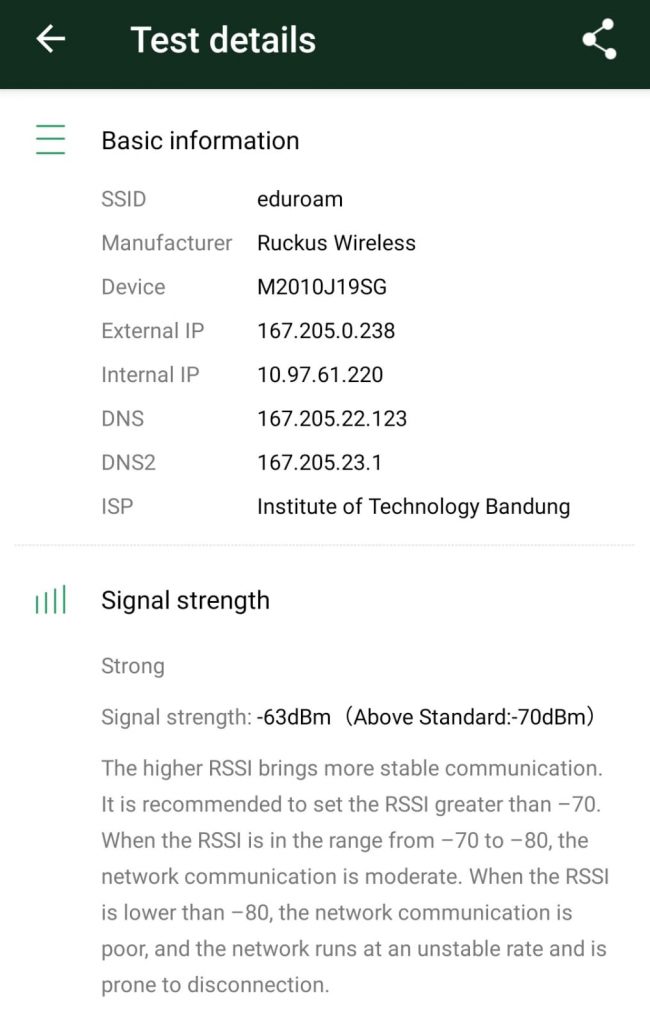650x1024 pixels.
Task: Tap the DNS2 address 167.205.23.1
Action: click(x=320, y=463)
